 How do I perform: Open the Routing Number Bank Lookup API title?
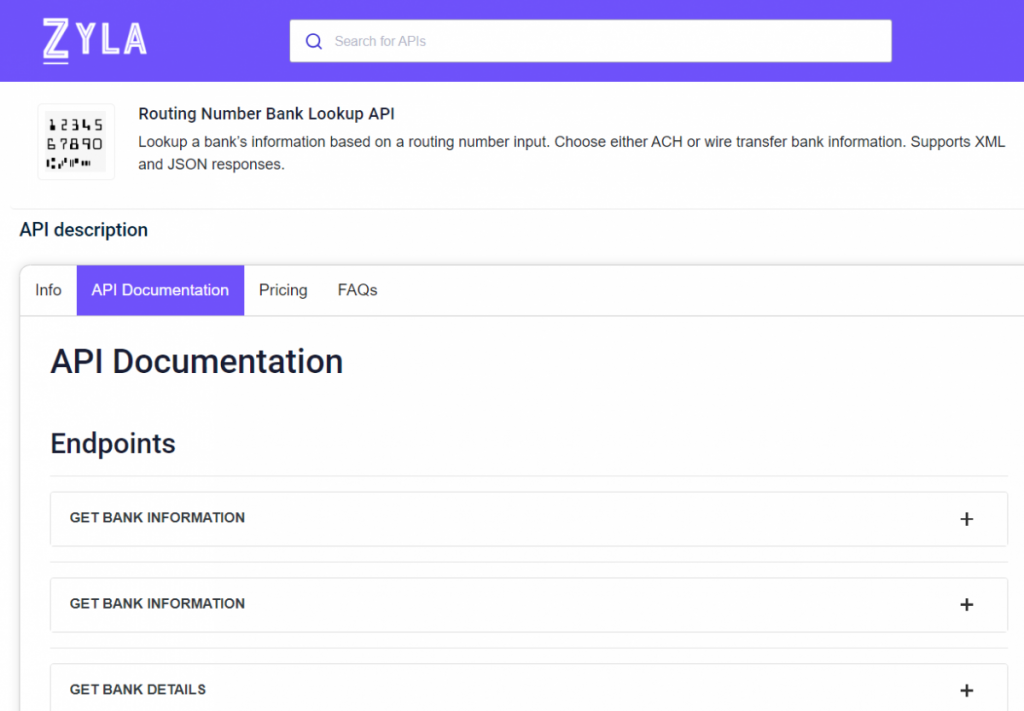(266, 114)
